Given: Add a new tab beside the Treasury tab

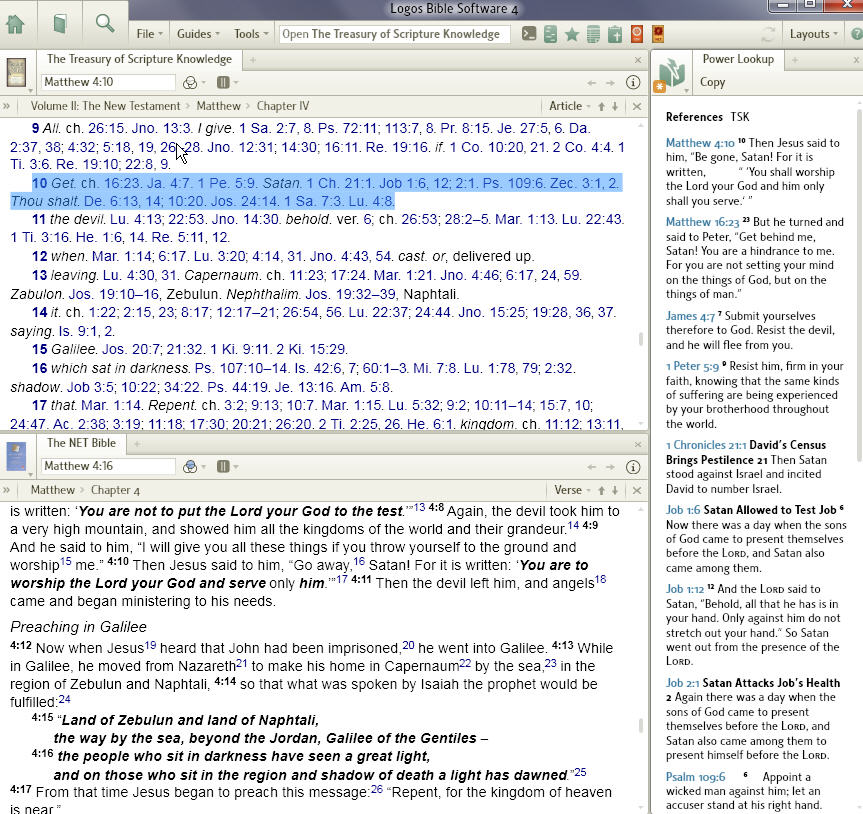Looking at the screenshot, I should (x=253, y=59).
